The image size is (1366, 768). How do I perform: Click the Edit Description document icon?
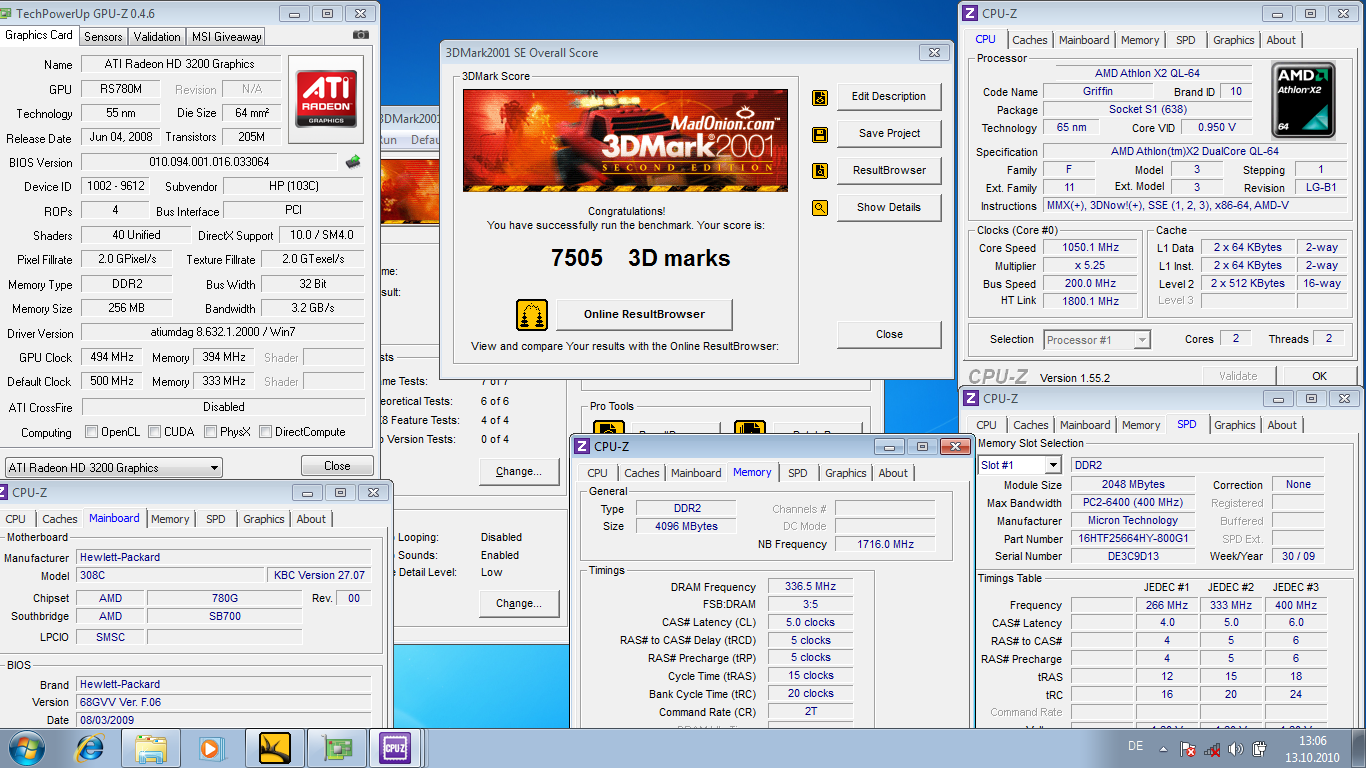point(820,97)
